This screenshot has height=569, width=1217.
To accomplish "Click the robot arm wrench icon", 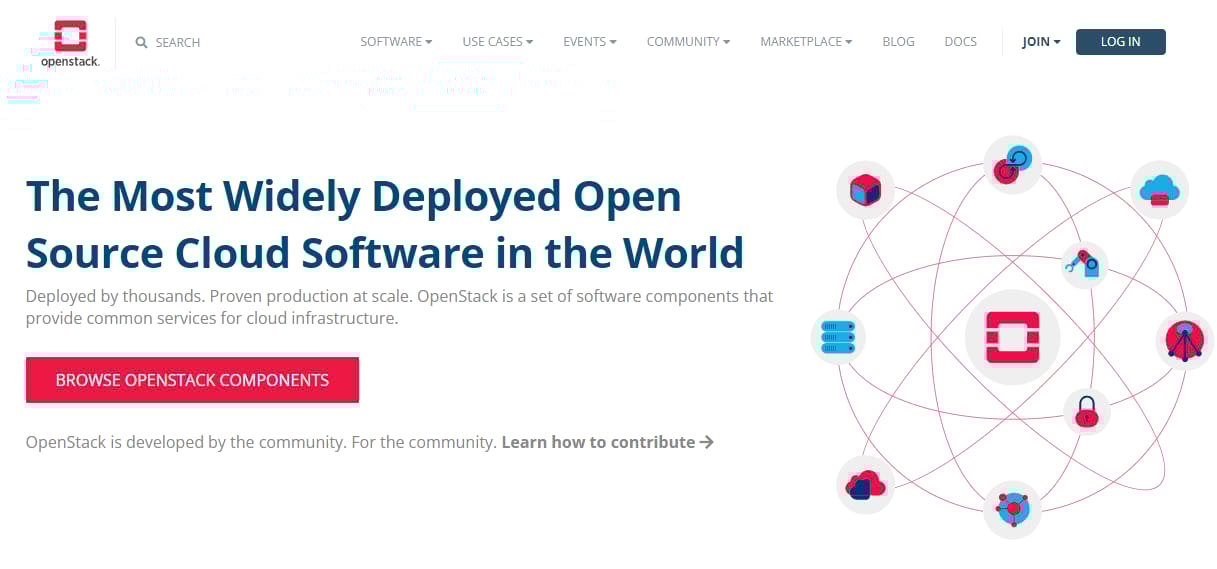I will 1085,266.
